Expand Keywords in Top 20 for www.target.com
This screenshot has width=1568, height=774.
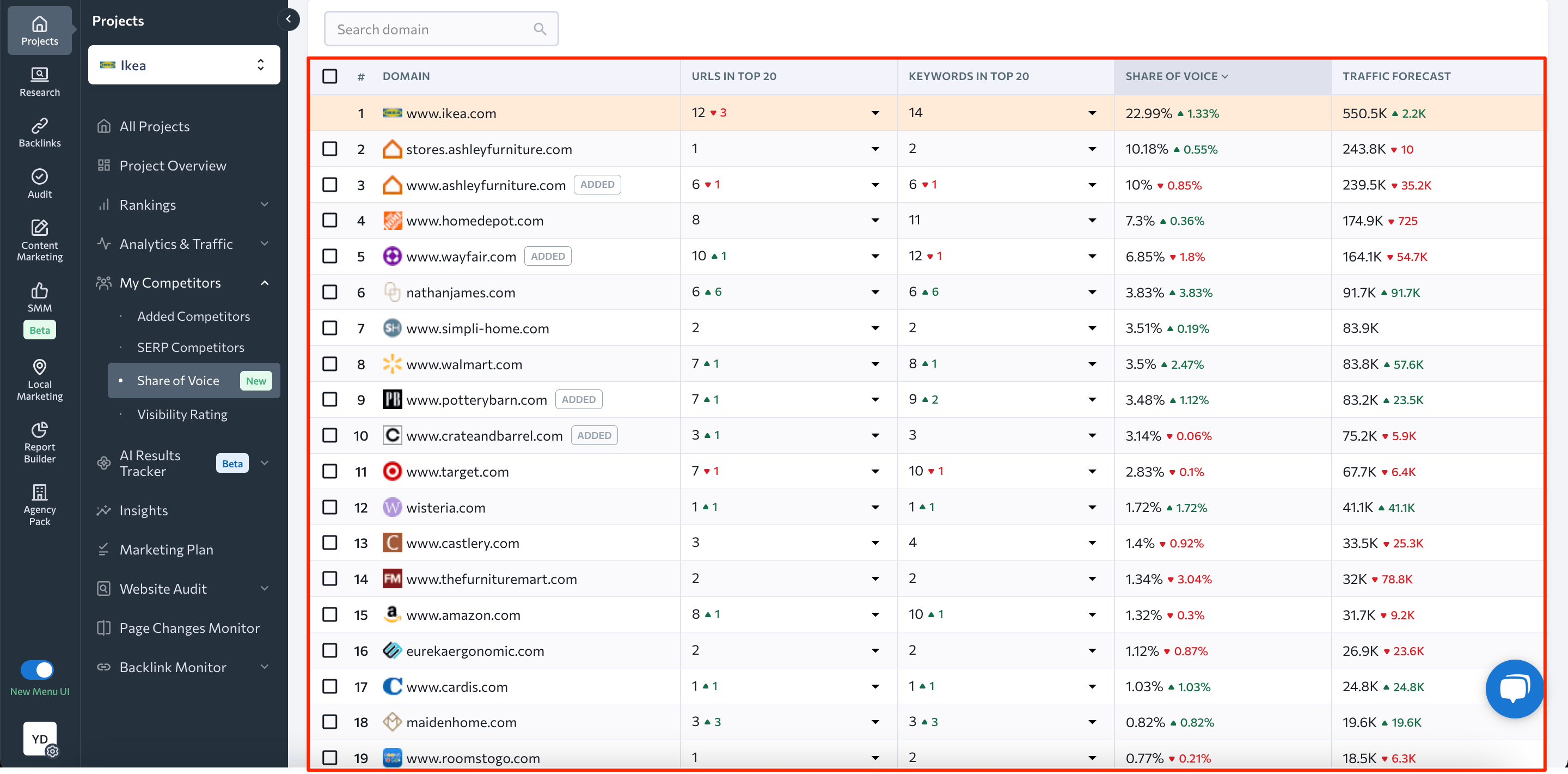pyautogui.click(x=1091, y=471)
